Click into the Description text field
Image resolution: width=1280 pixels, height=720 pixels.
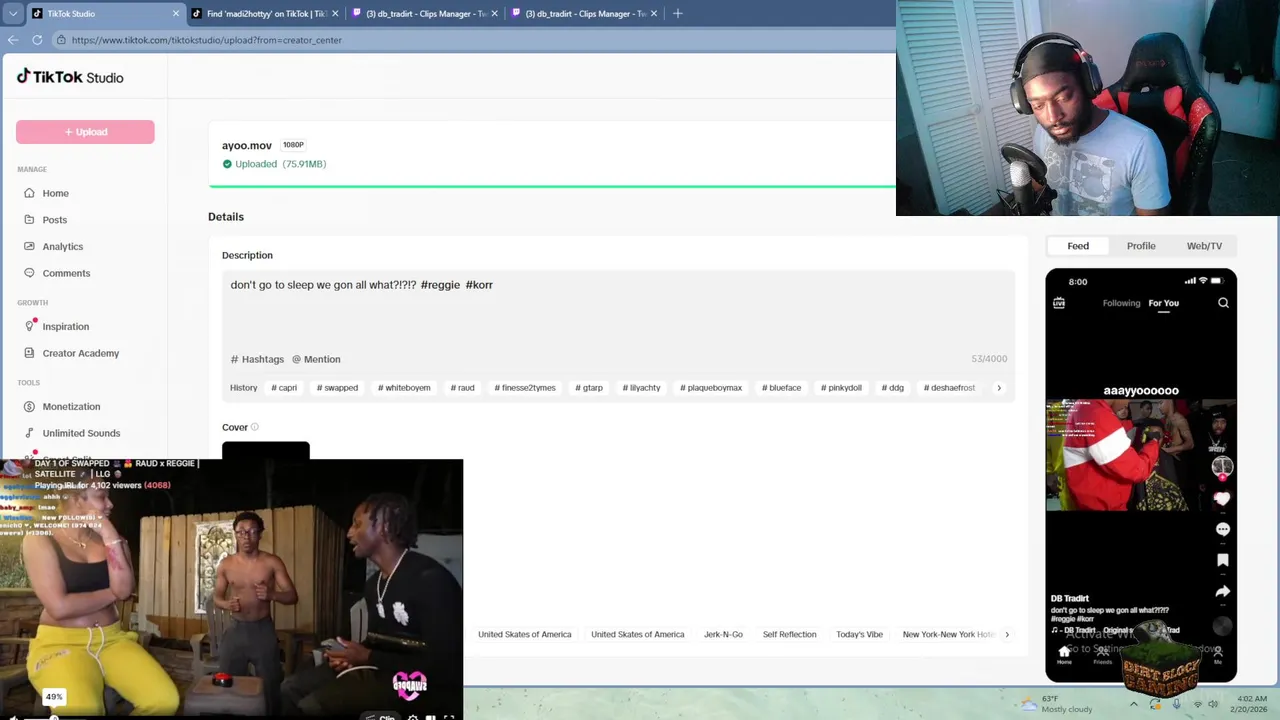618,309
